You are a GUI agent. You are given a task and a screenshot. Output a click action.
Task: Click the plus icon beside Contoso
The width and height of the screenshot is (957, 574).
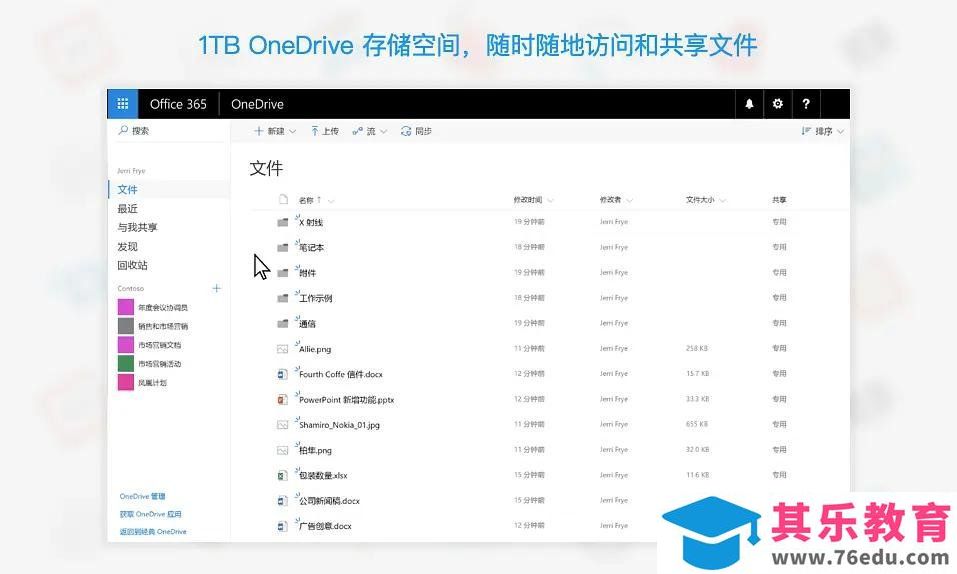[217, 288]
